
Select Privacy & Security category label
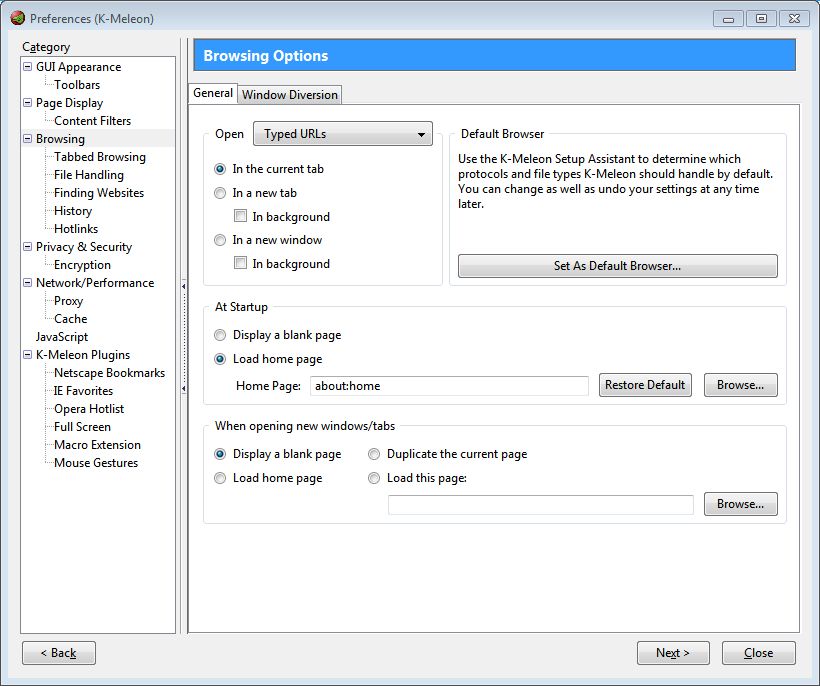pyautogui.click(x=84, y=247)
